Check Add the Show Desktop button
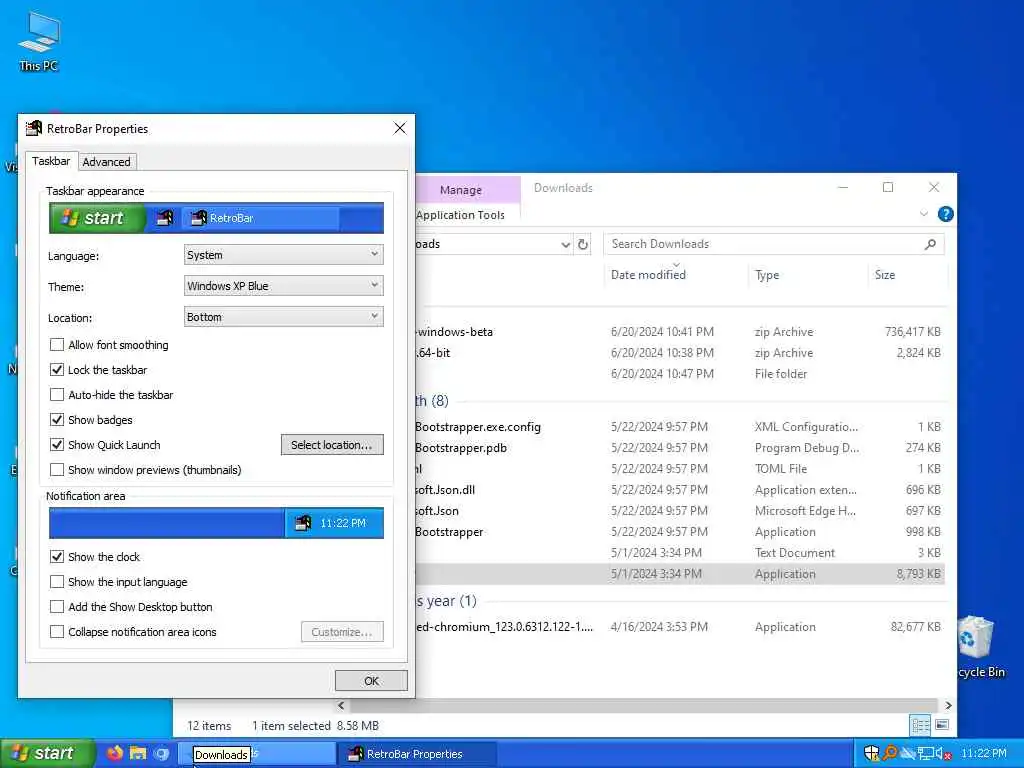 [57, 607]
